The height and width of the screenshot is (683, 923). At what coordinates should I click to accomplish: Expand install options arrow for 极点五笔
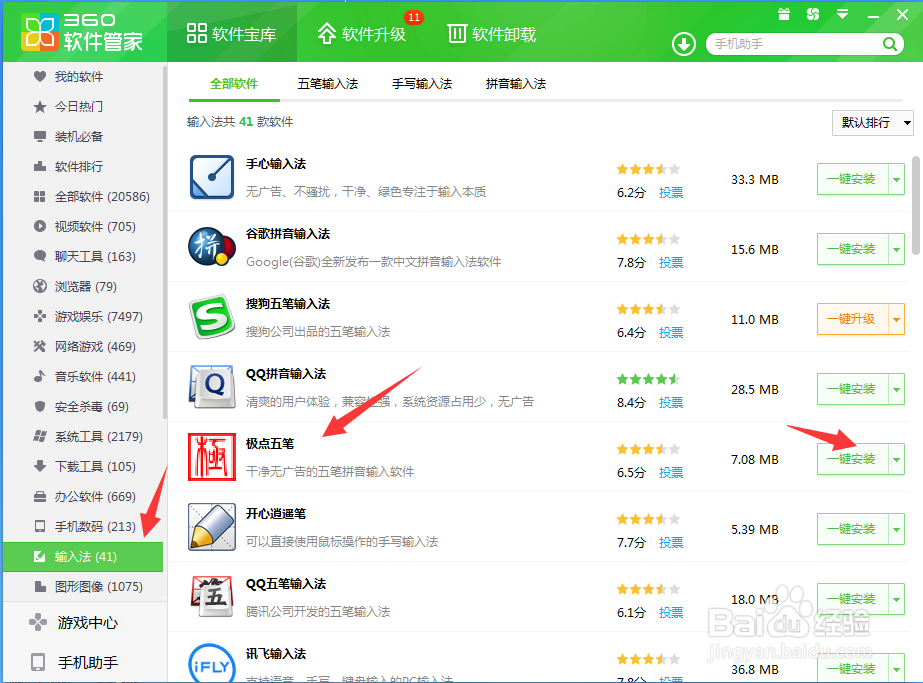coord(897,459)
